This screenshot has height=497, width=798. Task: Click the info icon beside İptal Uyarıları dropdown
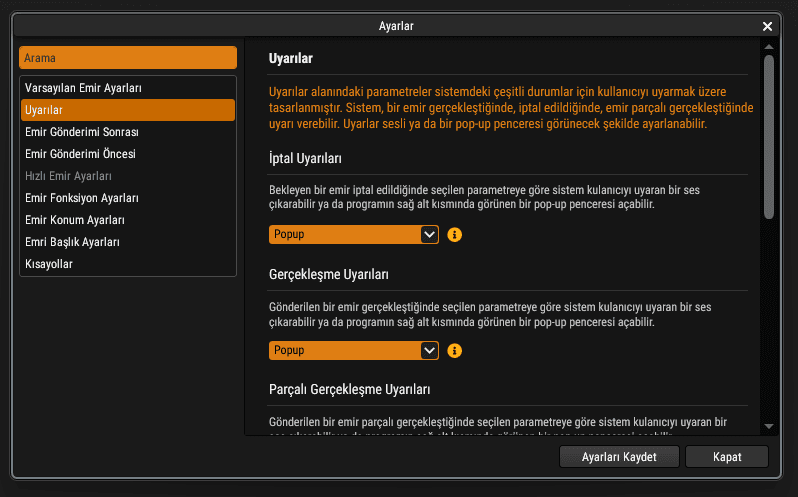tap(454, 235)
